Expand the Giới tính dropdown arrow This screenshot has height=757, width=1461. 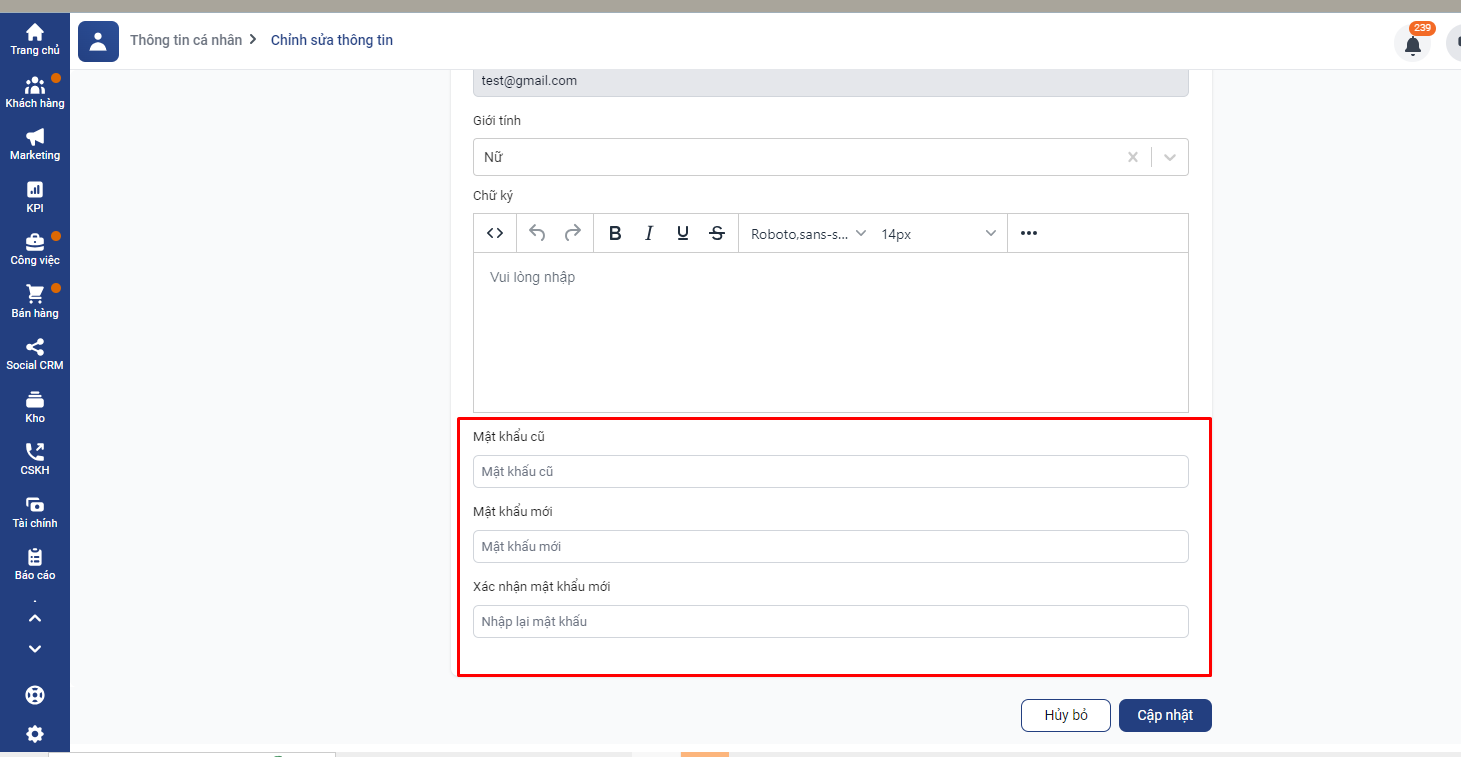tap(1170, 157)
